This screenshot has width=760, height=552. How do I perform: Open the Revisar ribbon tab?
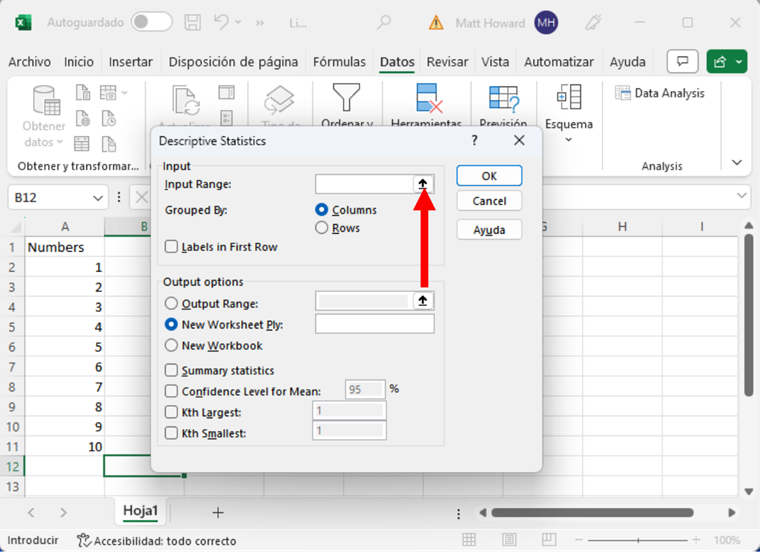[x=447, y=62]
